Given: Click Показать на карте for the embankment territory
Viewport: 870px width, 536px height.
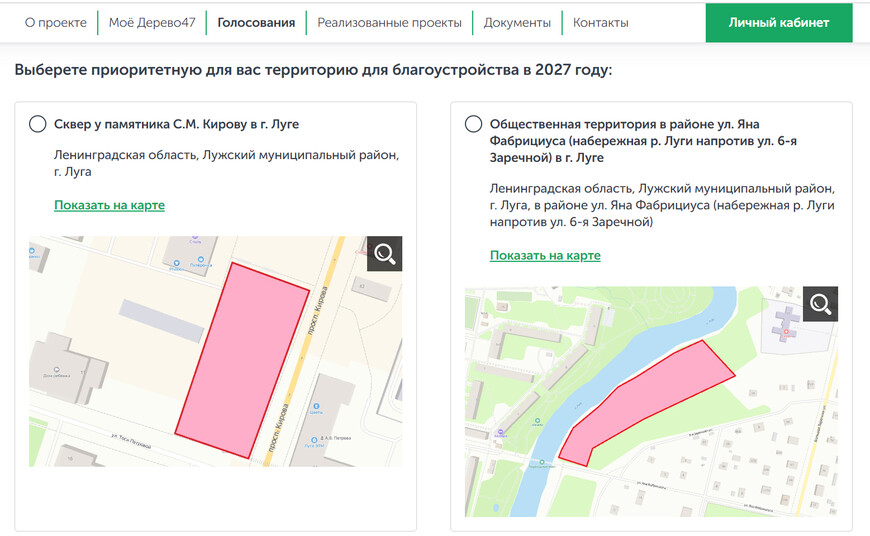Looking at the screenshot, I should [x=545, y=255].
